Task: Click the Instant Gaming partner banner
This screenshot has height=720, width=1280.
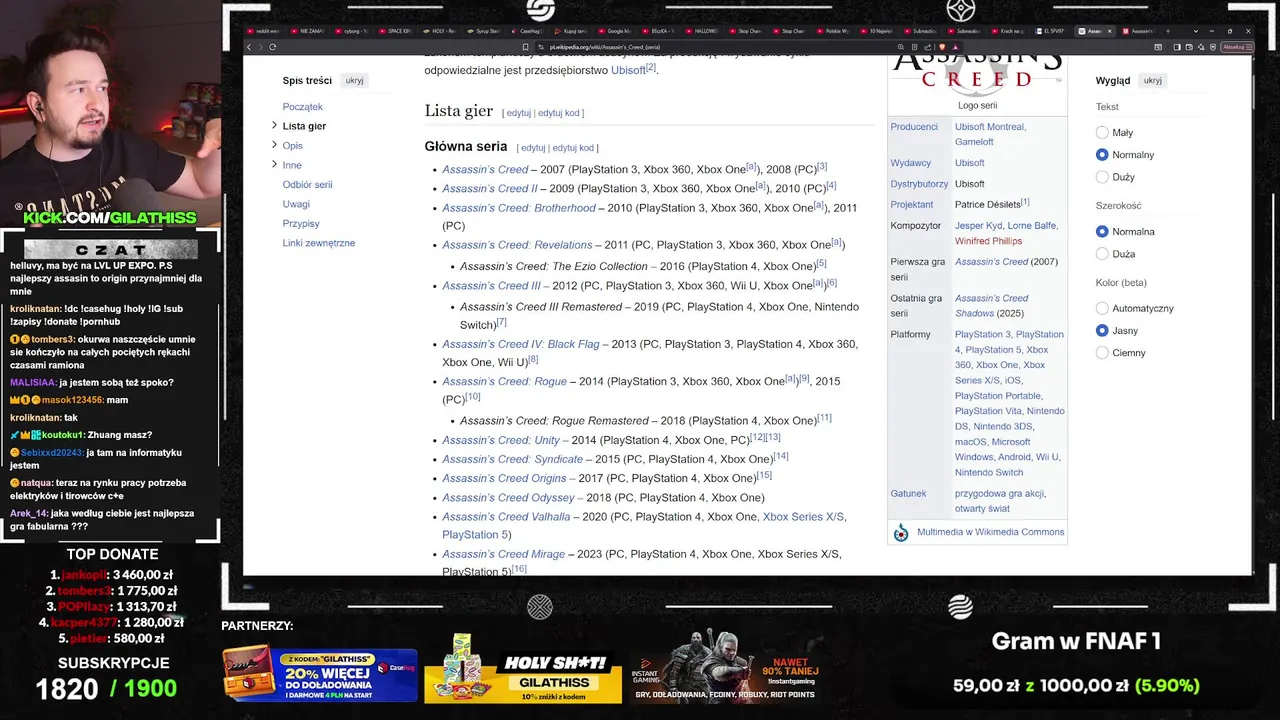Action: 727,670
